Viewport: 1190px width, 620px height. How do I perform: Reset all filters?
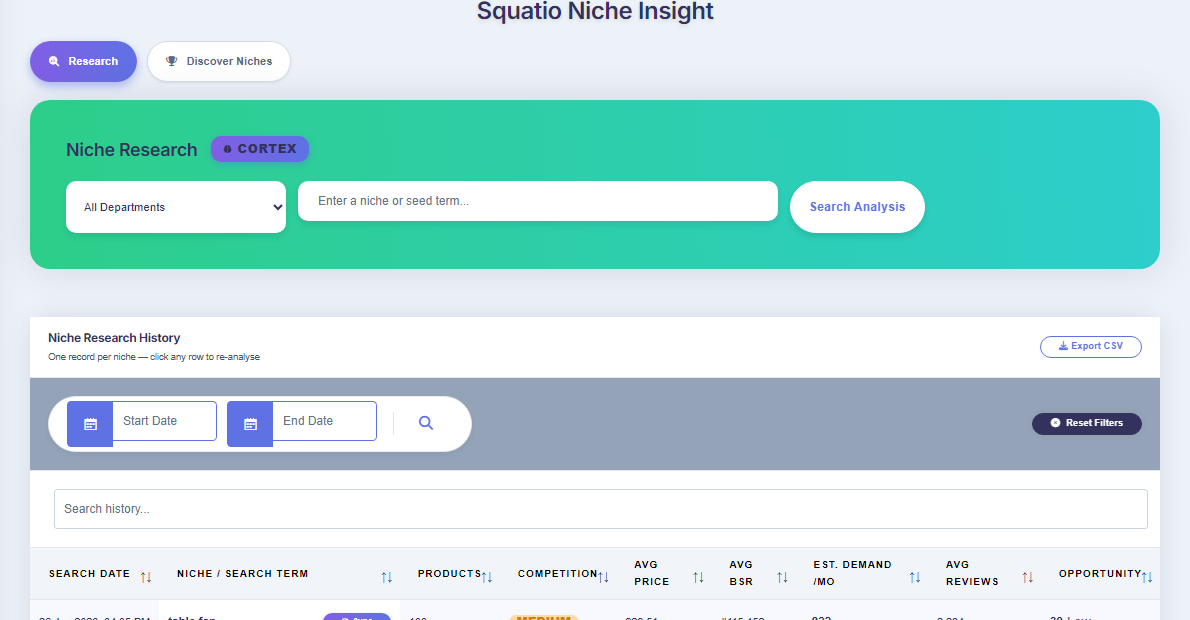pyautogui.click(x=1087, y=423)
